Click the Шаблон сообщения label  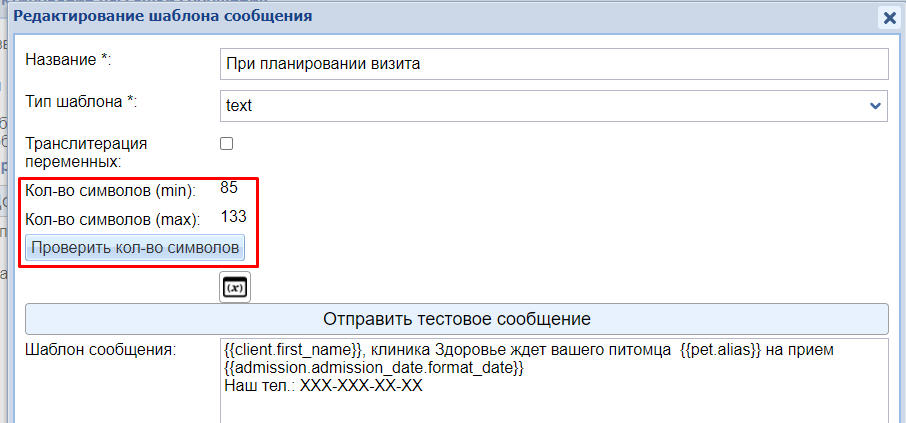tap(100, 350)
